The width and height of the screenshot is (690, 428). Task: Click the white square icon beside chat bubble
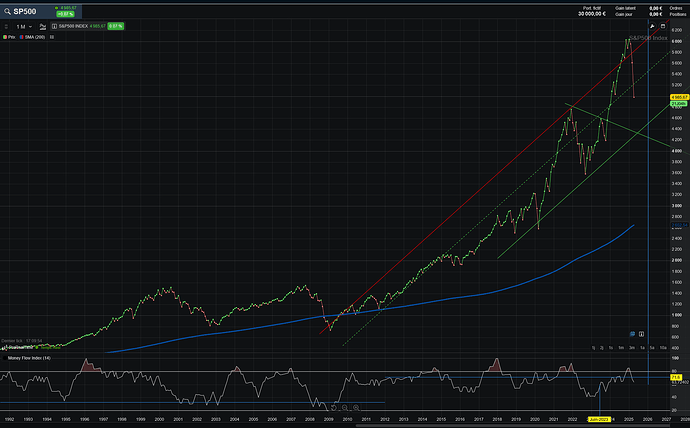click(642, 334)
